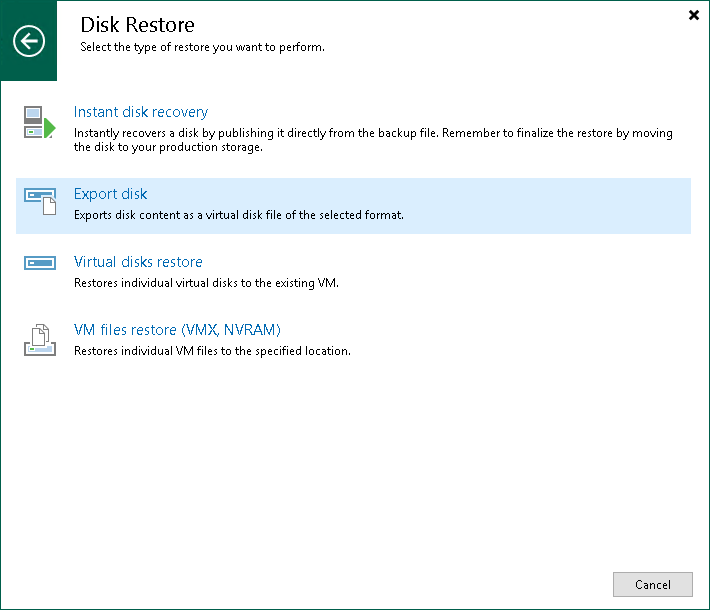Image resolution: width=710 pixels, height=610 pixels.
Task: Click the VM files restore icon
Action: pos(40,340)
